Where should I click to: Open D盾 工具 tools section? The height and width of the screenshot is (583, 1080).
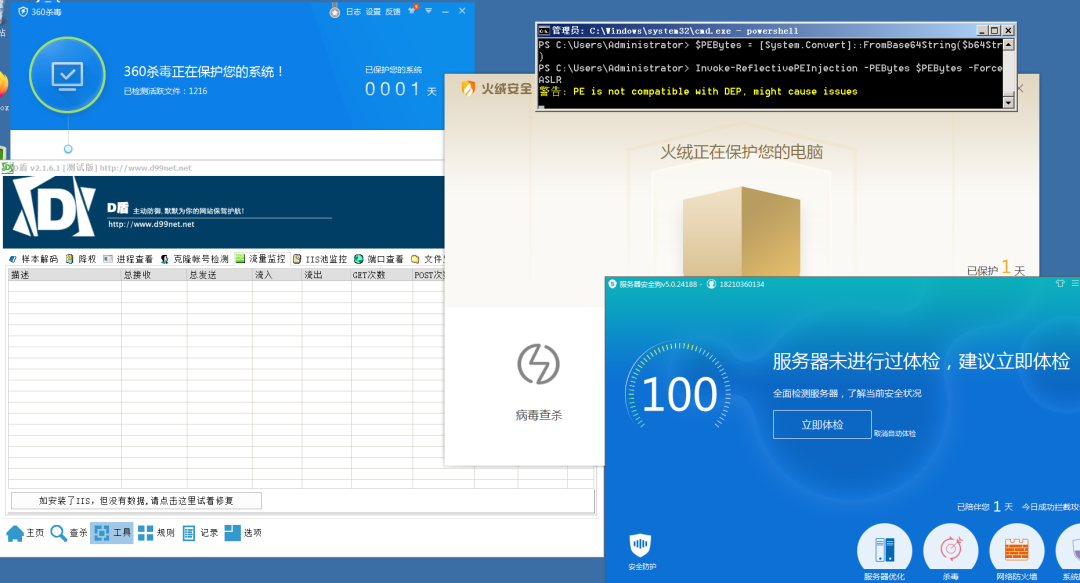112,533
